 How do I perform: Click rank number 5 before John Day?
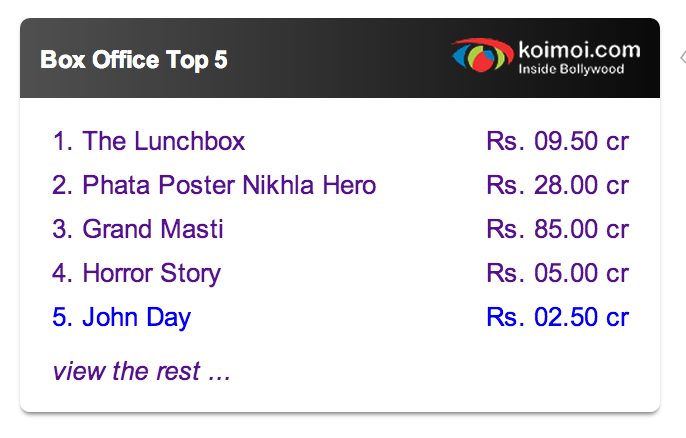[x=61, y=318]
